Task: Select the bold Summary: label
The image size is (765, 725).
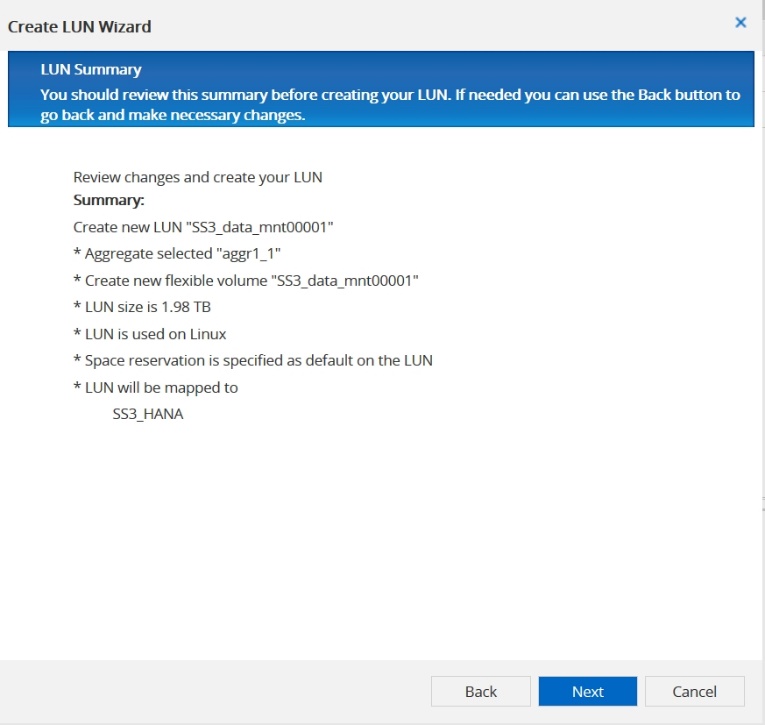Action: [111, 200]
